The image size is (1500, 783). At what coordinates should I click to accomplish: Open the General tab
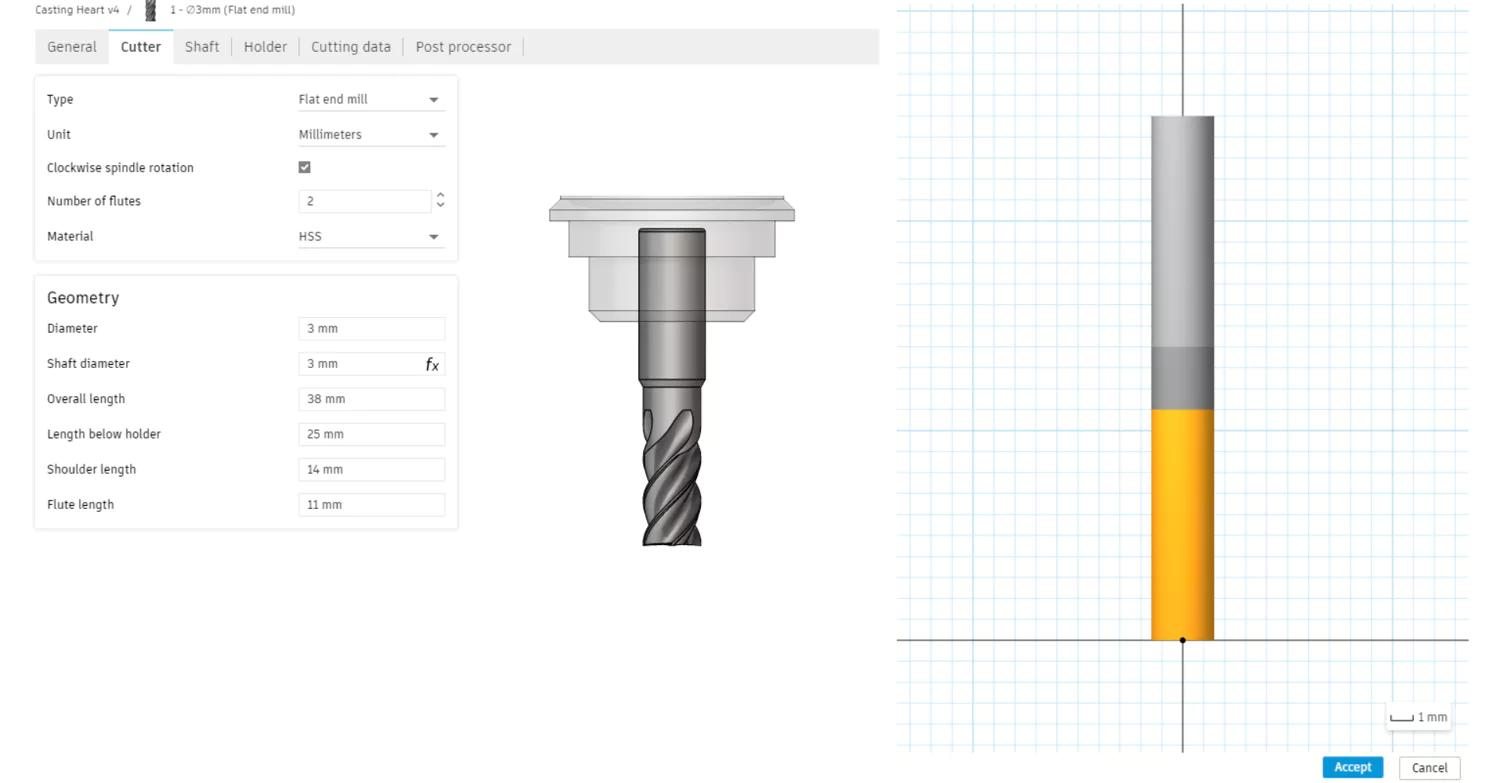click(x=72, y=47)
